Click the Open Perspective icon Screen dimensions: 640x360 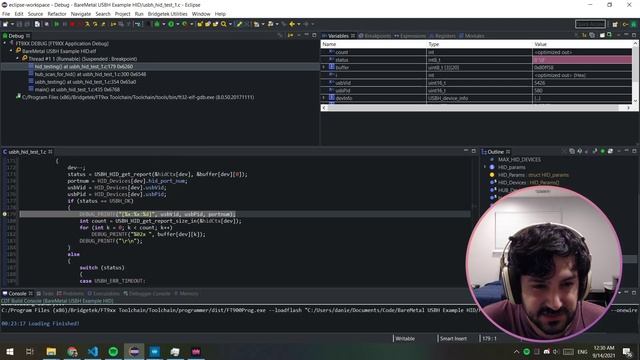tap(615, 24)
